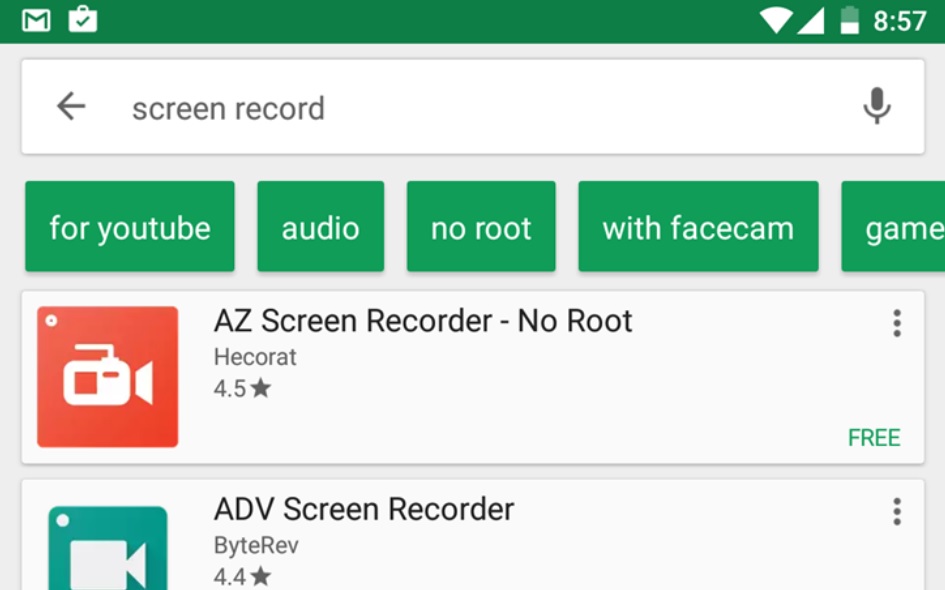The image size is (945, 590).
Task: Tap the Wi-Fi status icon
Action: (x=775, y=20)
